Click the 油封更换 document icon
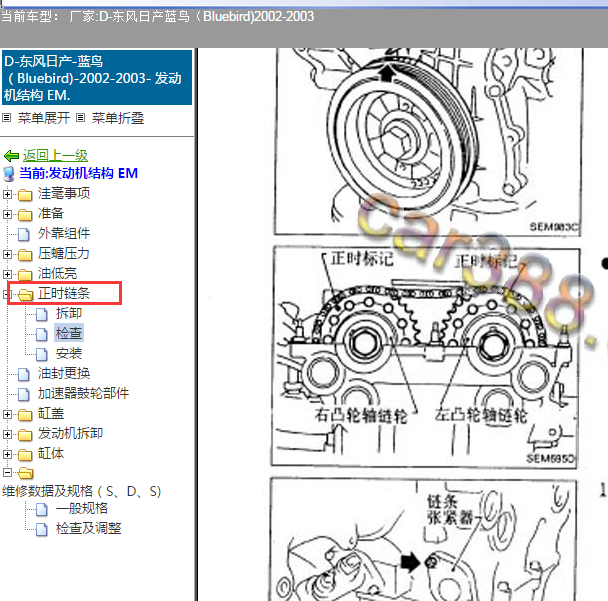 coord(25,373)
